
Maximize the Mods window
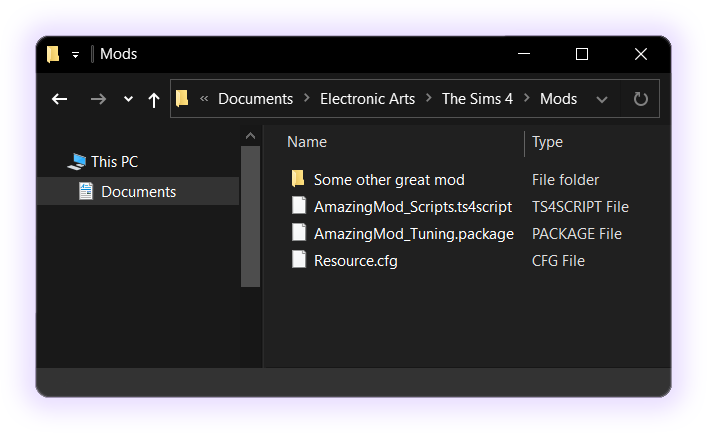click(x=582, y=54)
